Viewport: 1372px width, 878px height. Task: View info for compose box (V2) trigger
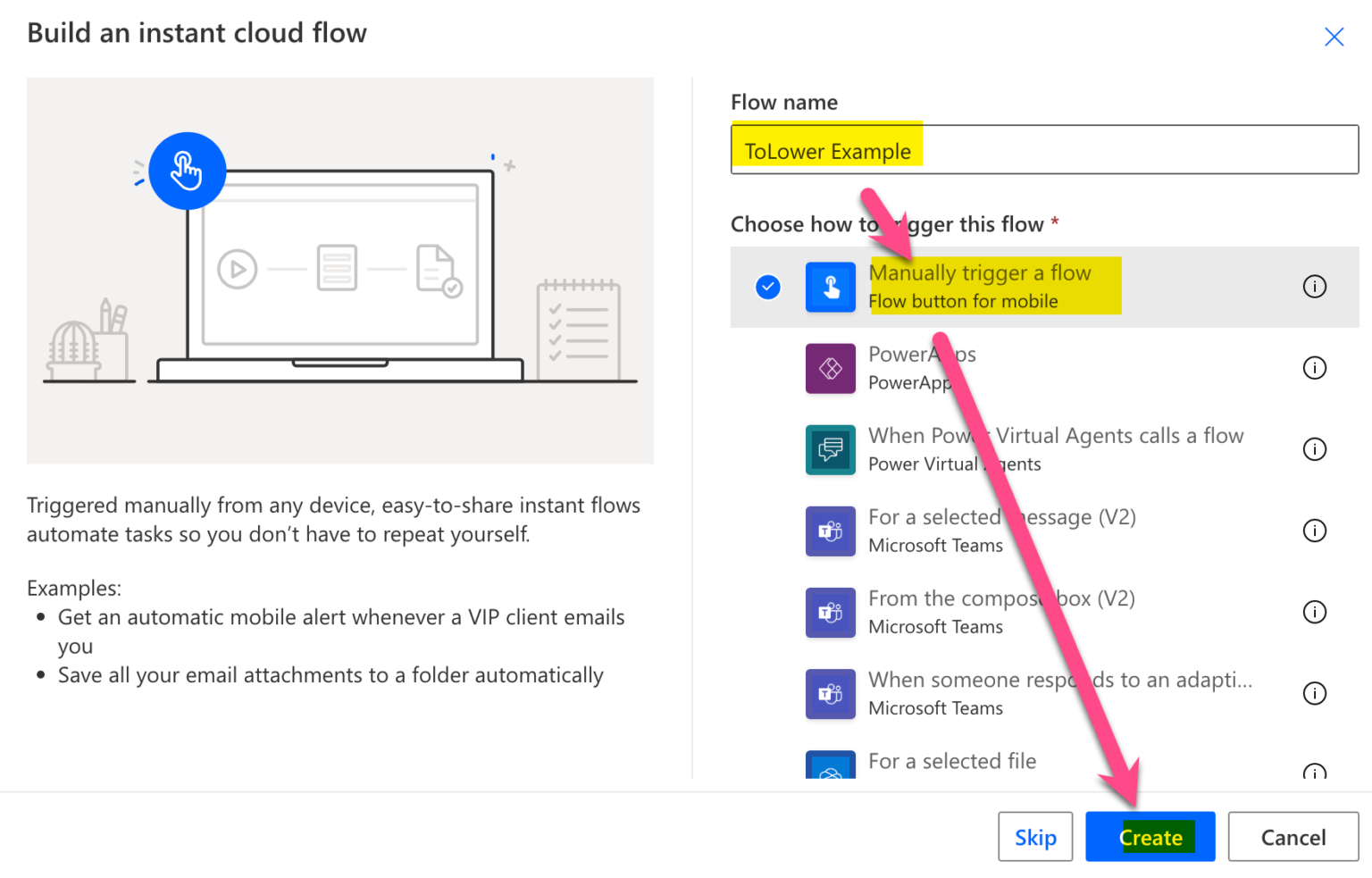coord(1314,612)
